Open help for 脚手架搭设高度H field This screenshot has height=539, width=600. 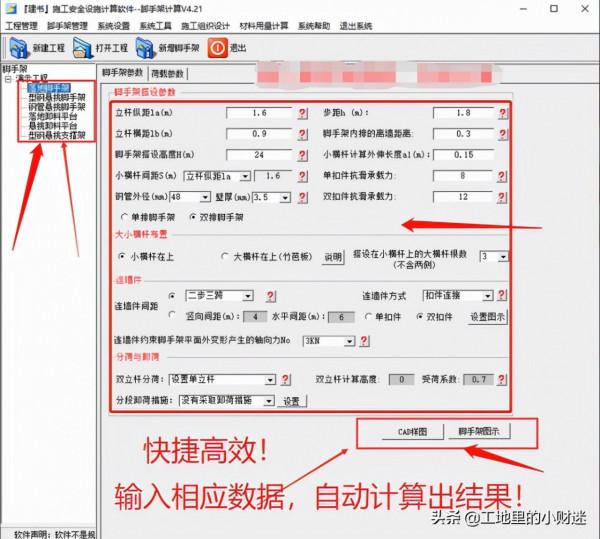coord(302,155)
